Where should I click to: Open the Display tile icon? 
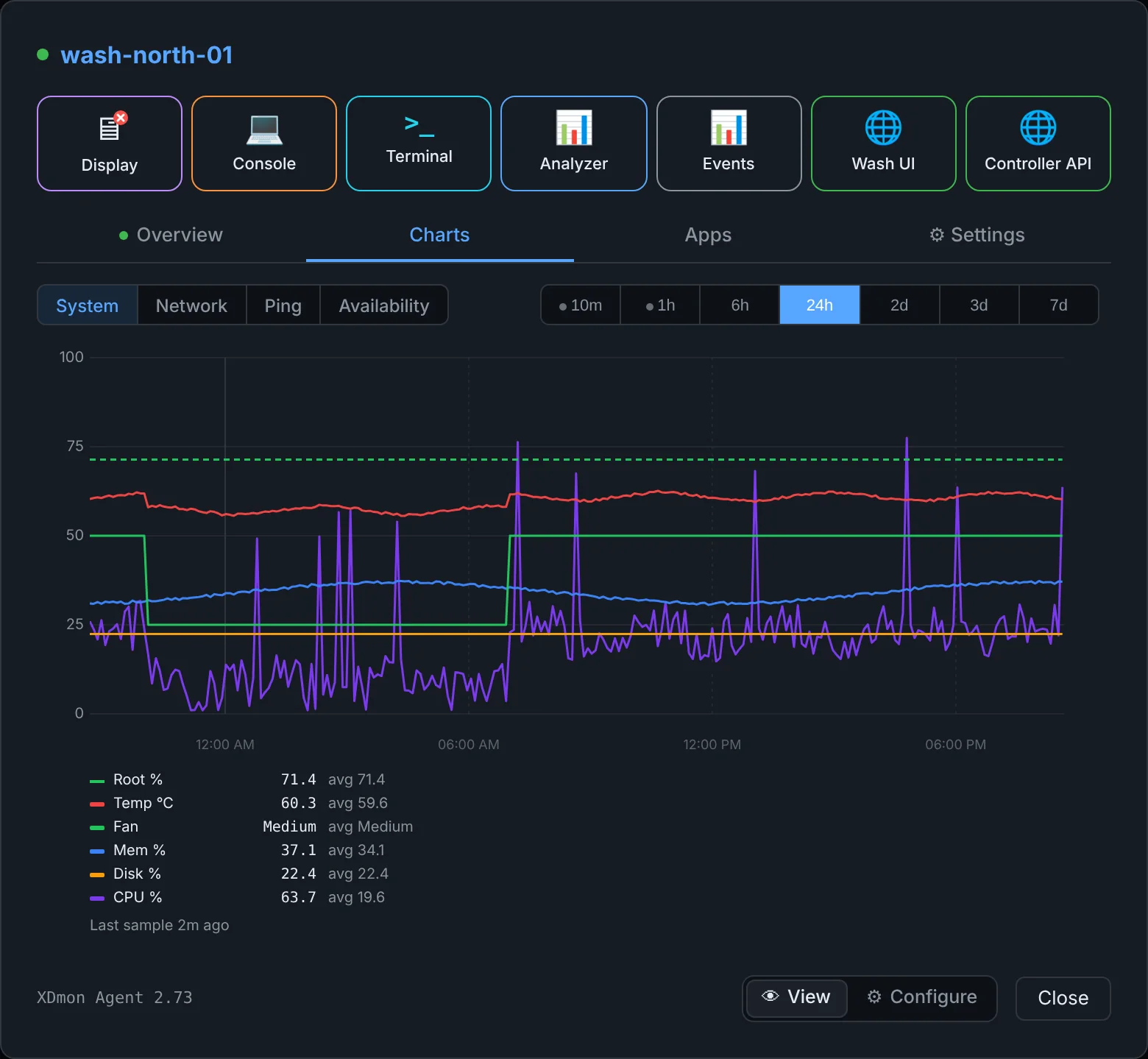(113, 127)
